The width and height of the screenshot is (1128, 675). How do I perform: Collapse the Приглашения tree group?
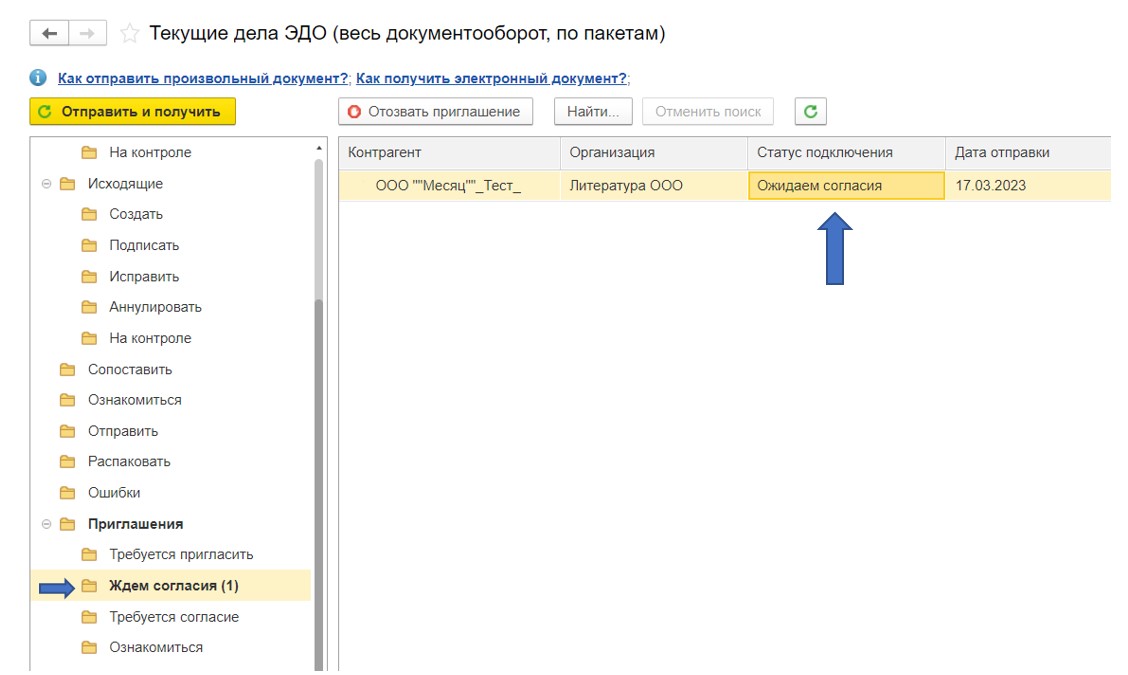[x=46, y=524]
